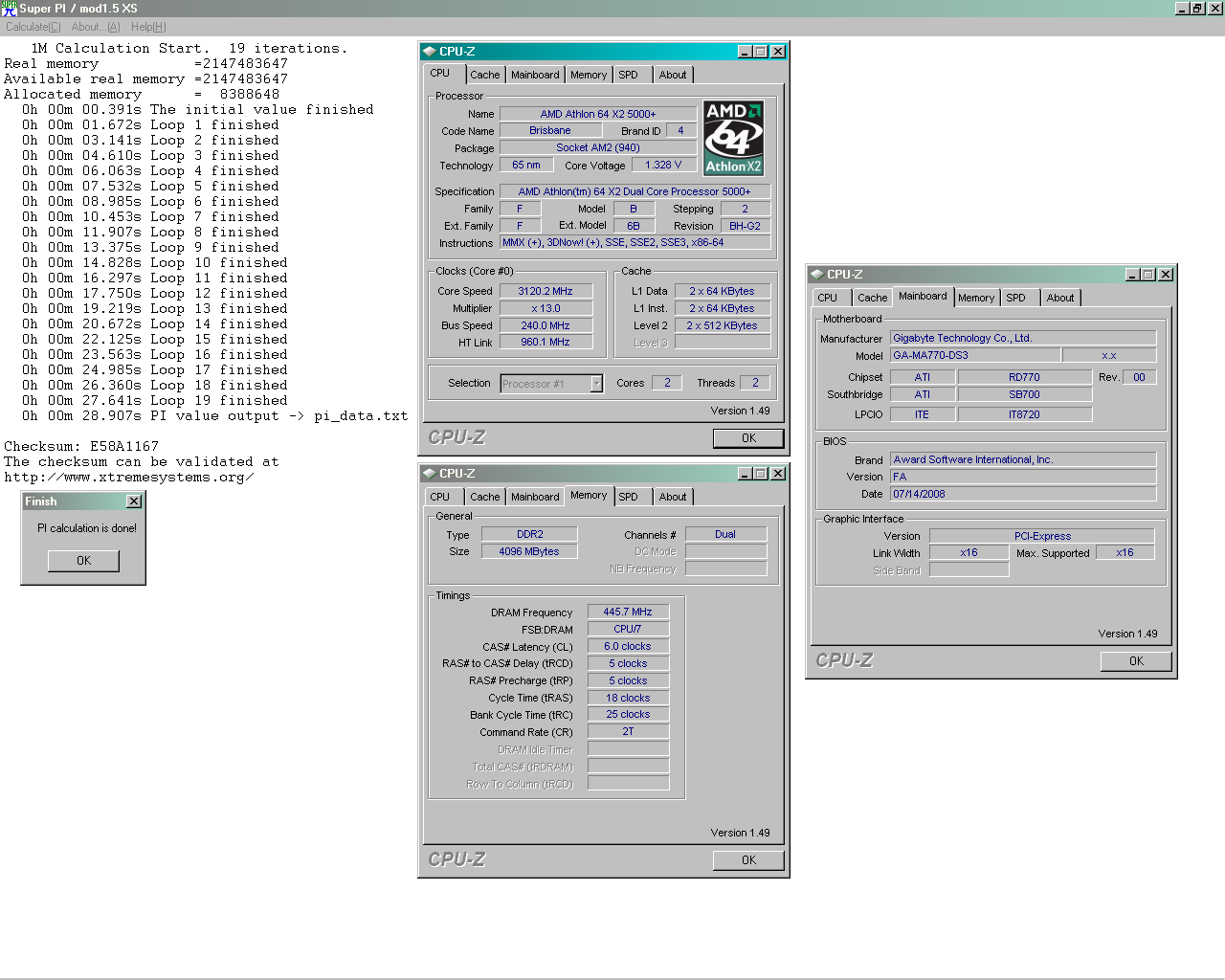Click the Cycle Time (tRAS) value 18 clocks
The height and width of the screenshot is (980, 1225).
coord(628,699)
